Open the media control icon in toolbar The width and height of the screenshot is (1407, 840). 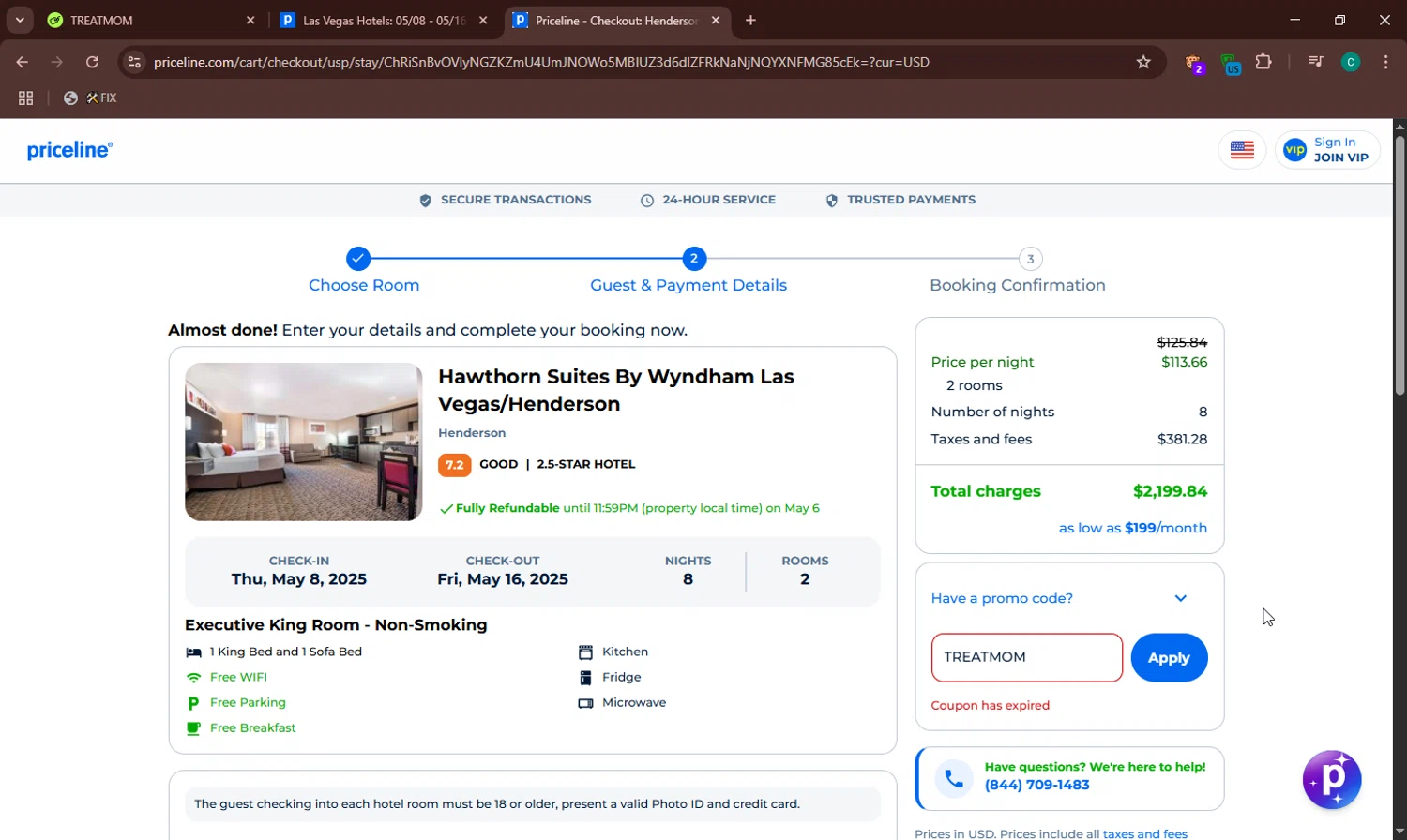[x=1315, y=62]
